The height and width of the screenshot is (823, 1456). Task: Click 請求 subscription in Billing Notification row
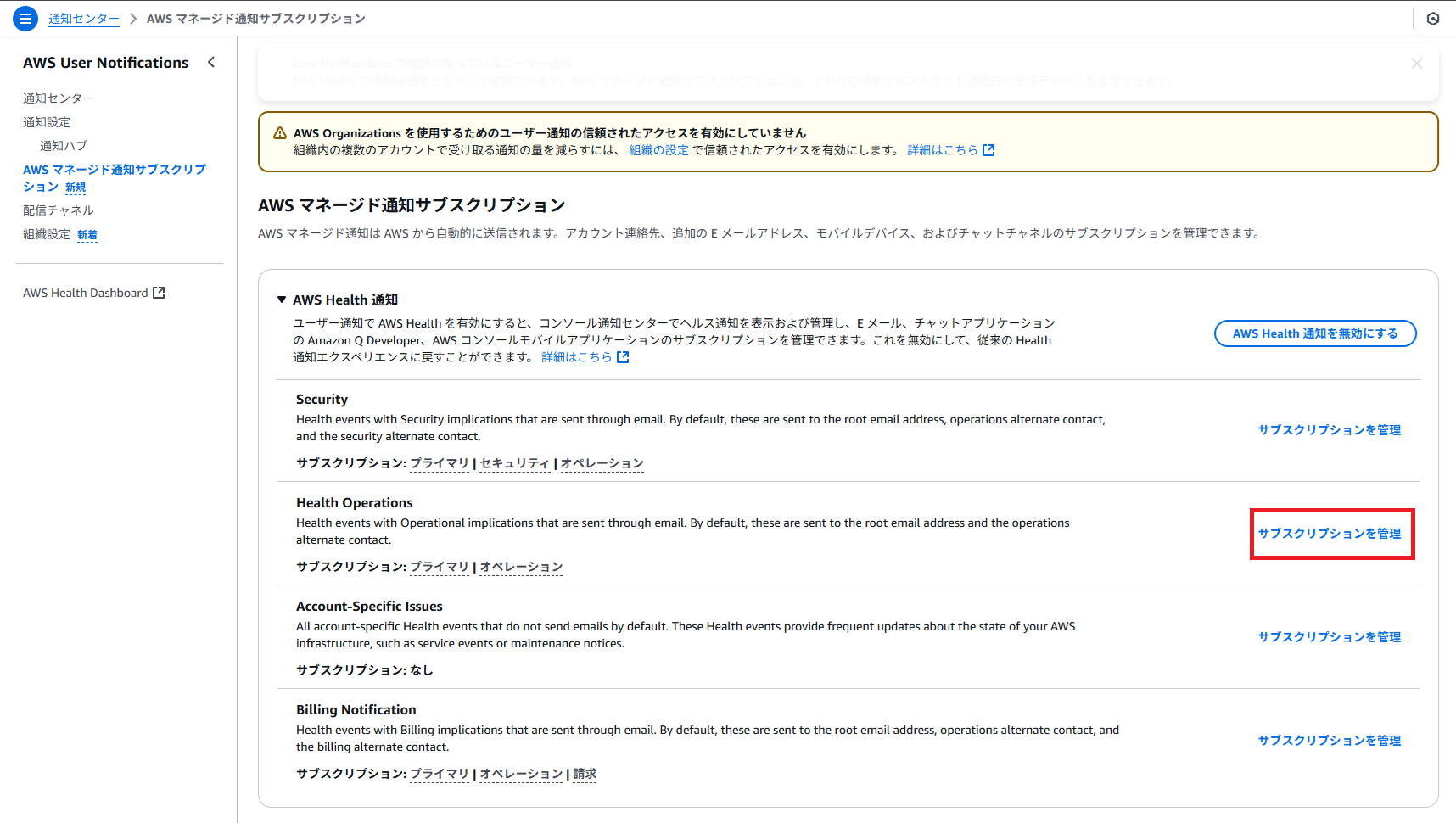pyautogui.click(x=585, y=774)
